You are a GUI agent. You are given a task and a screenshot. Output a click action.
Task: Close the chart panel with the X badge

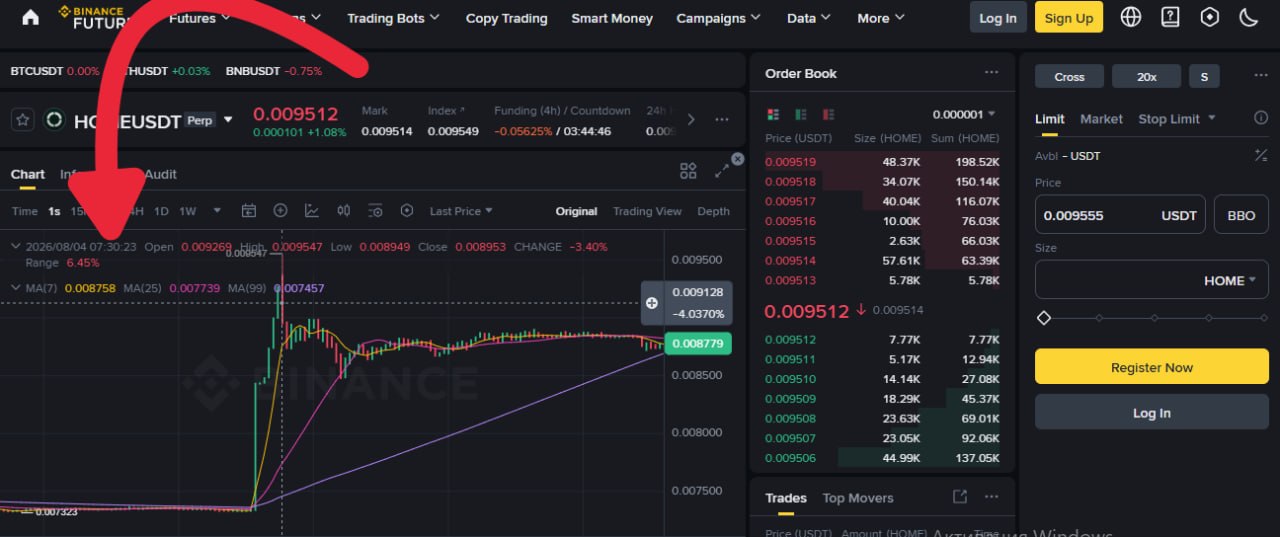click(x=738, y=158)
